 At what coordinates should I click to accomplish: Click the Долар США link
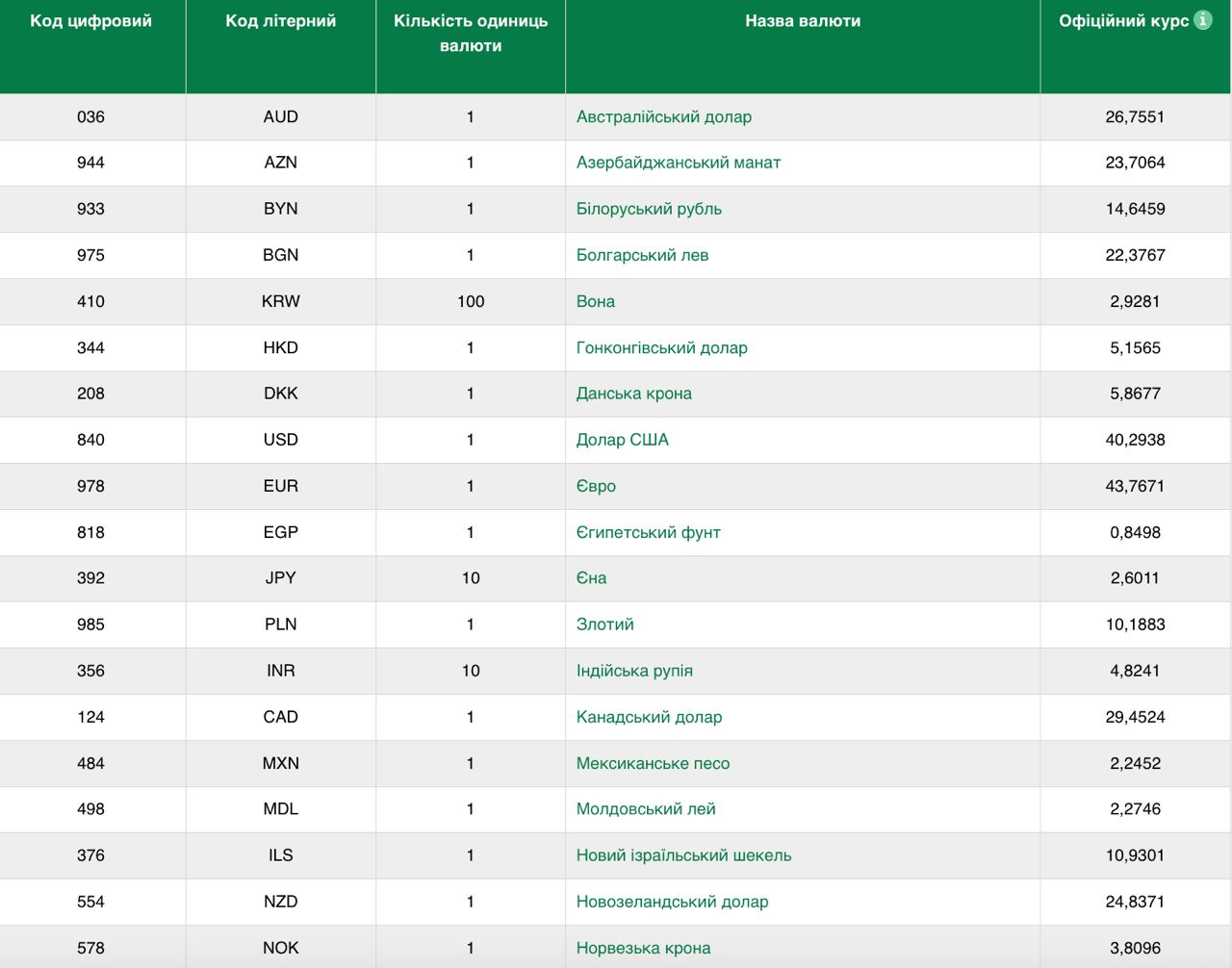[622, 440]
